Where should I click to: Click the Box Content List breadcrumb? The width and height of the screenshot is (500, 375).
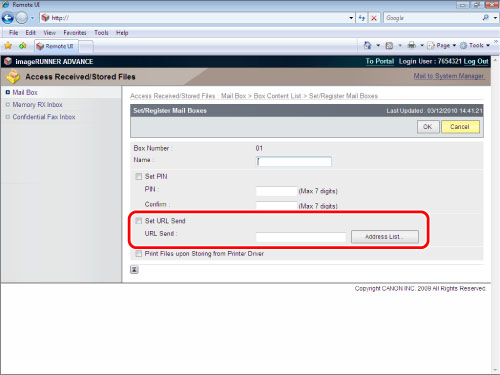click(x=277, y=96)
